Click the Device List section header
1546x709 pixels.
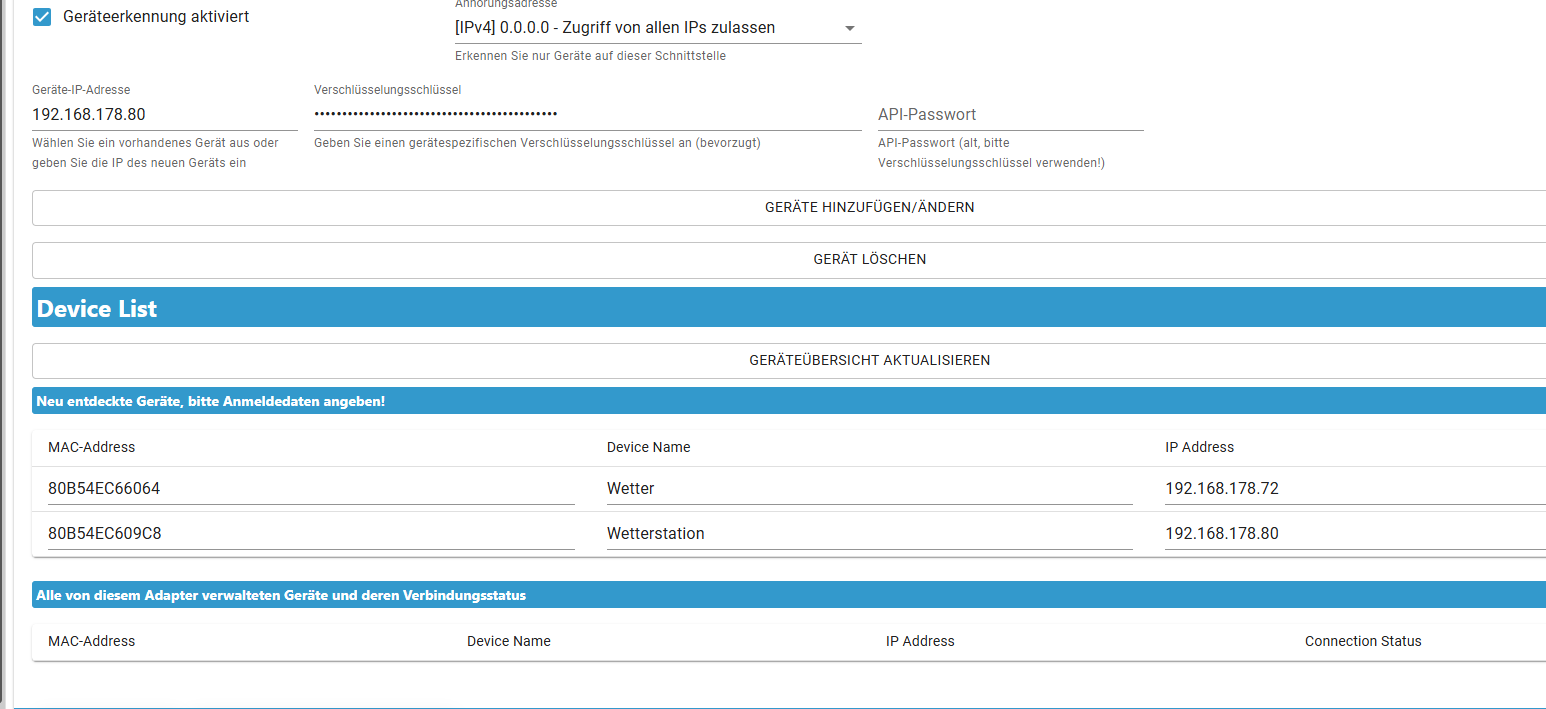point(97,309)
